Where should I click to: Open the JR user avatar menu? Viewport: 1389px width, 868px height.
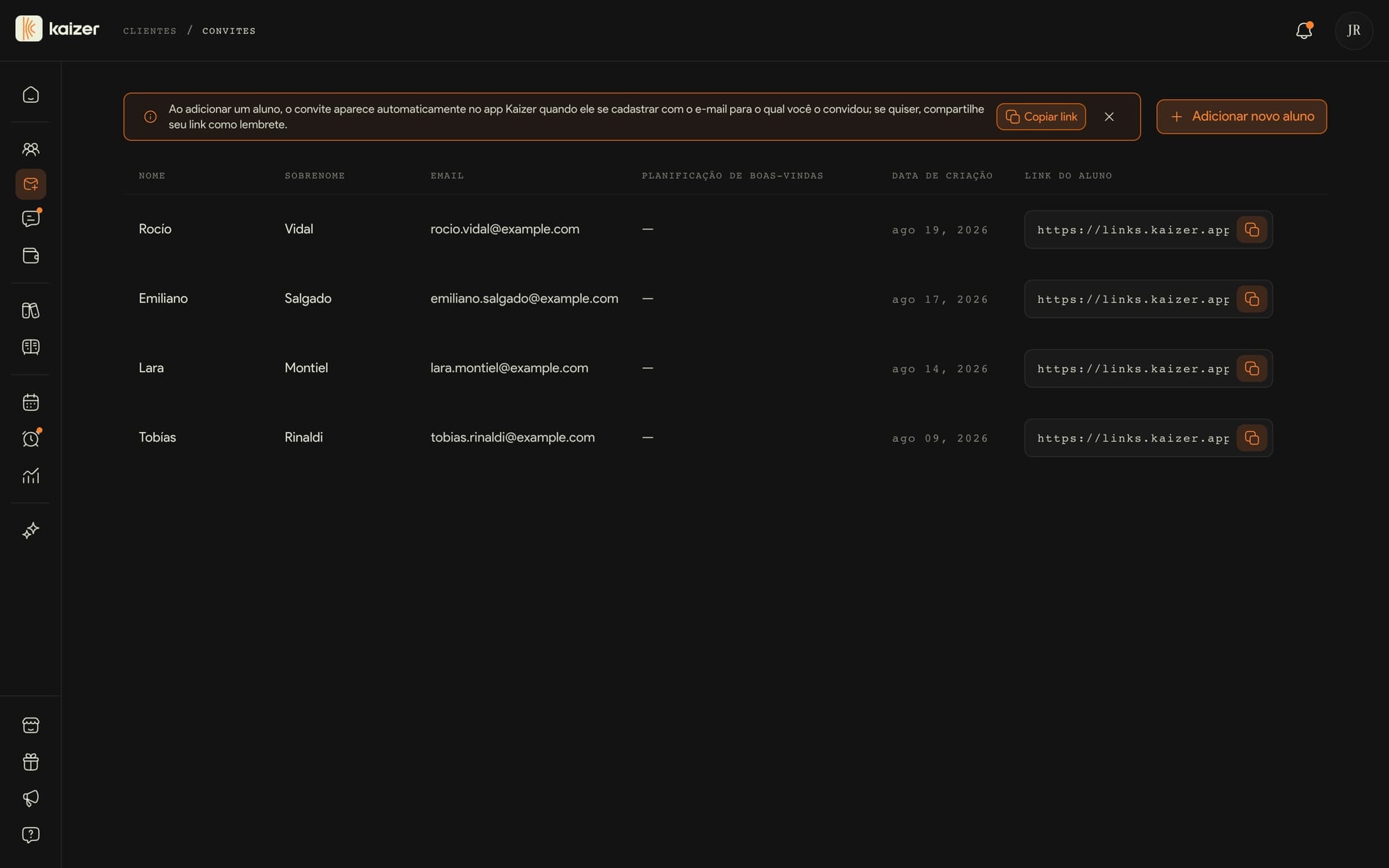(x=1354, y=31)
